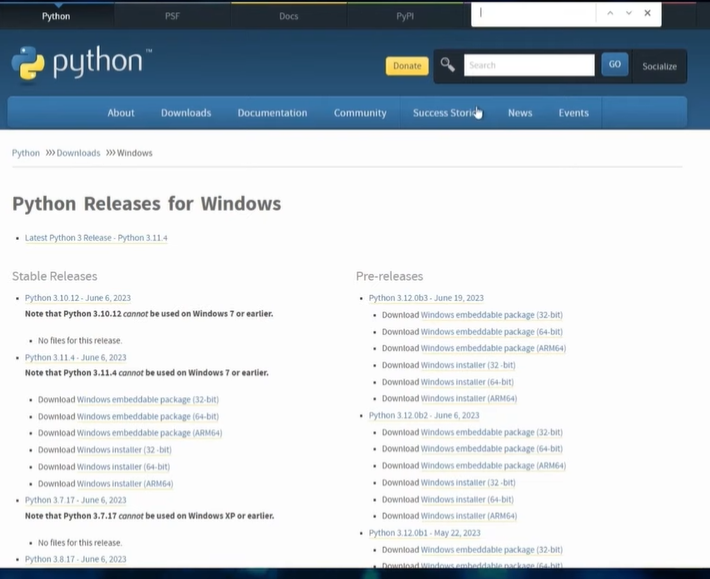Click the Python logo image
Image resolution: width=710 pixels, height=579 pixels.
tap(82, 64)
